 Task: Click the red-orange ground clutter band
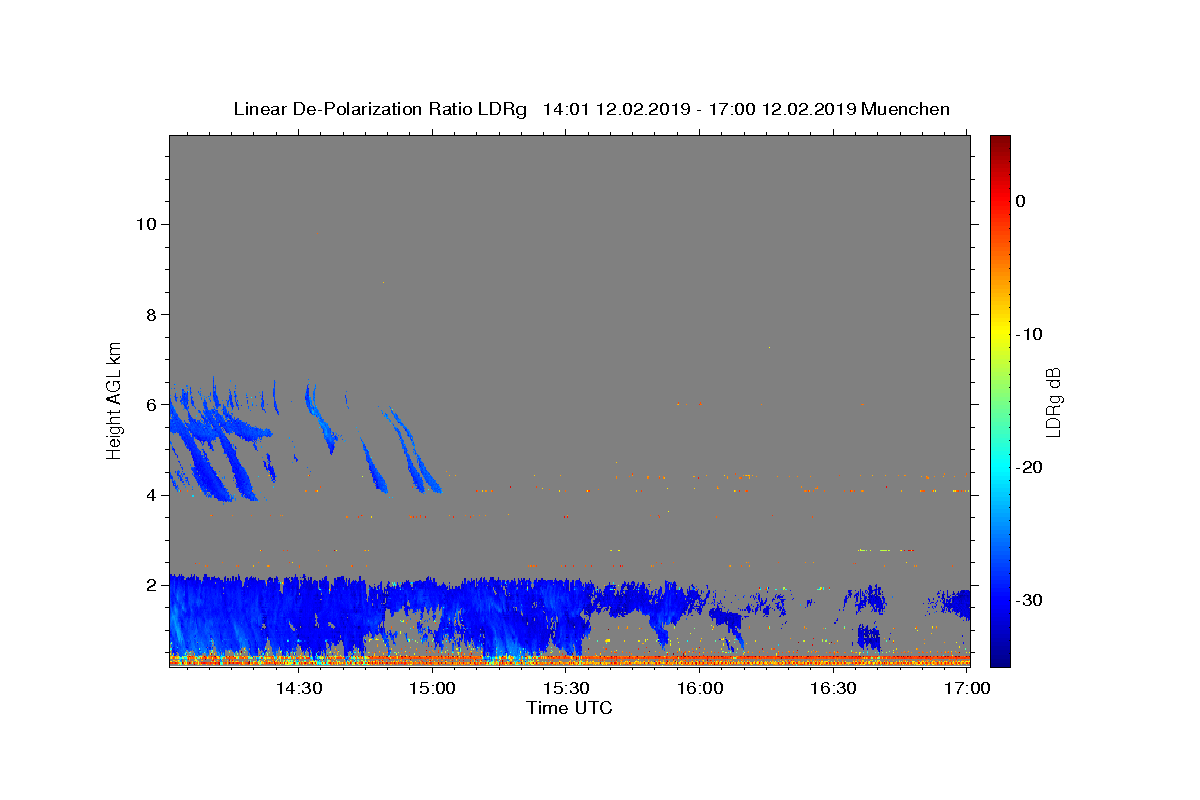pos(570,659)
